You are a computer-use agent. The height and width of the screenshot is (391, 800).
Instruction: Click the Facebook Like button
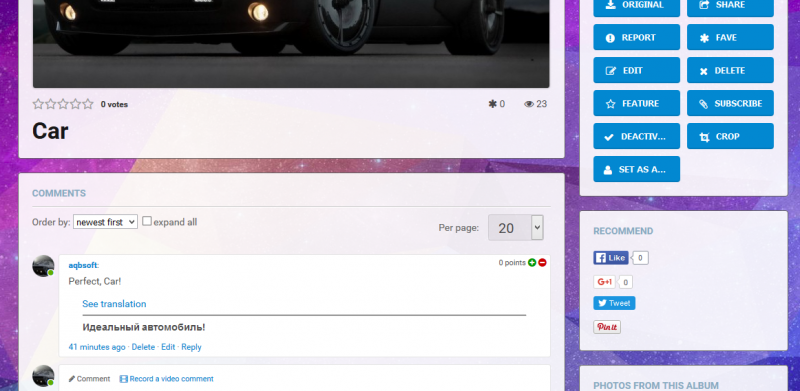pos(611,258)
